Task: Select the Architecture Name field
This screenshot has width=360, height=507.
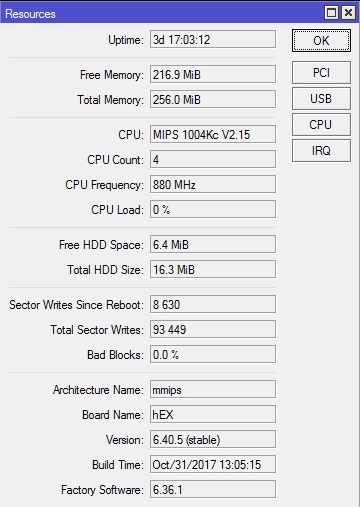Action: 213,389
